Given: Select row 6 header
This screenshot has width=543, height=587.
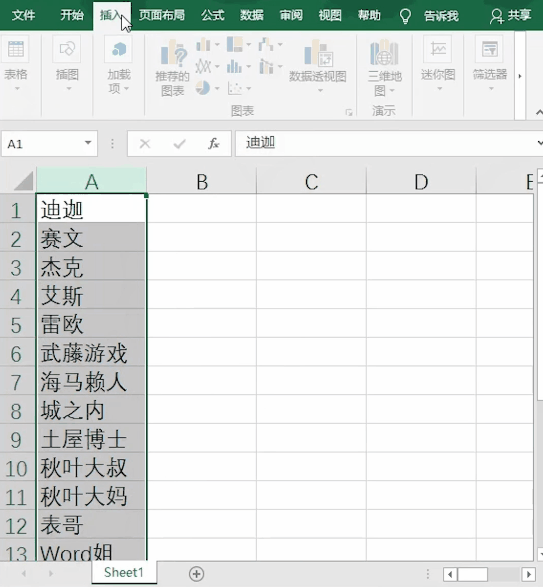Looking at the screenshot, I should coord(17,353).
